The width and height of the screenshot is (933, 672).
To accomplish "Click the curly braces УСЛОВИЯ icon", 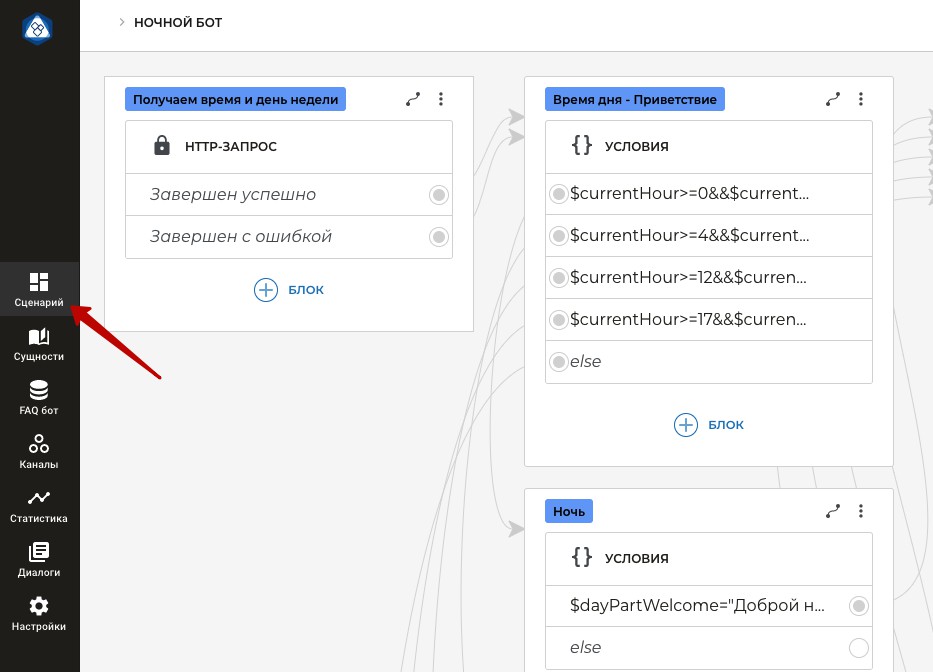I will tap(581, 146).
